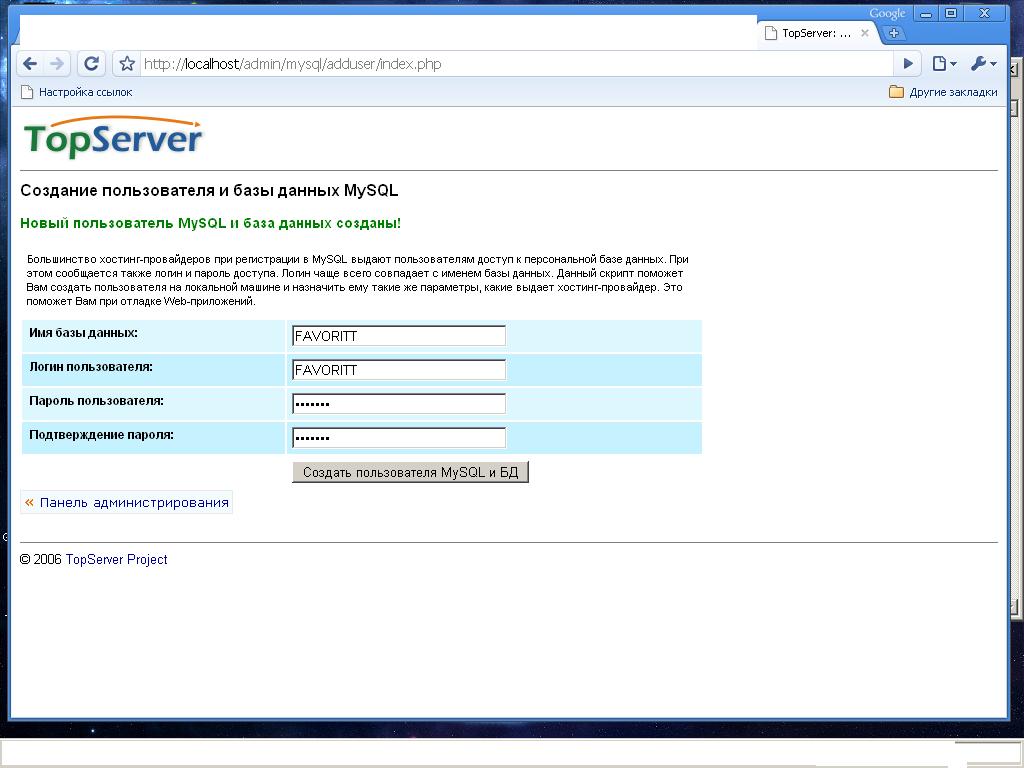Select the TopServer tab
This screenshot has height=768, width=1024.
[x=816, y=33]
